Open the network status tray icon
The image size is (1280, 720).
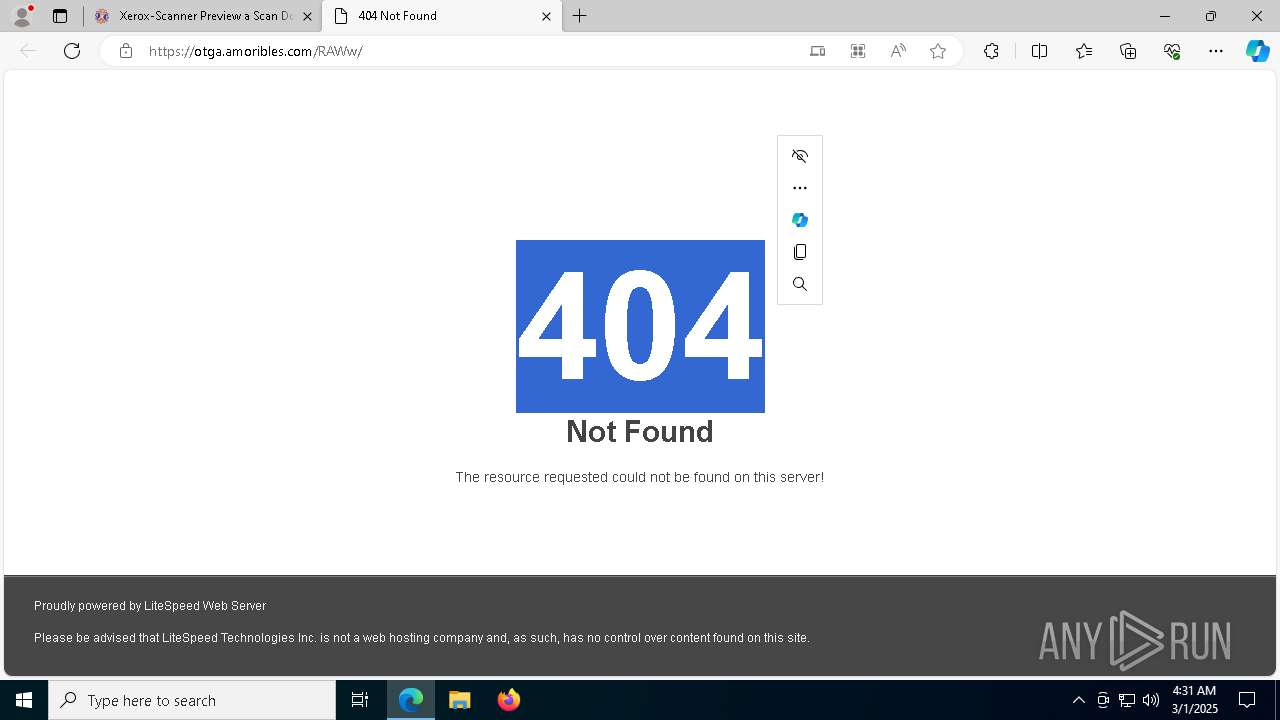(1127, 700)
